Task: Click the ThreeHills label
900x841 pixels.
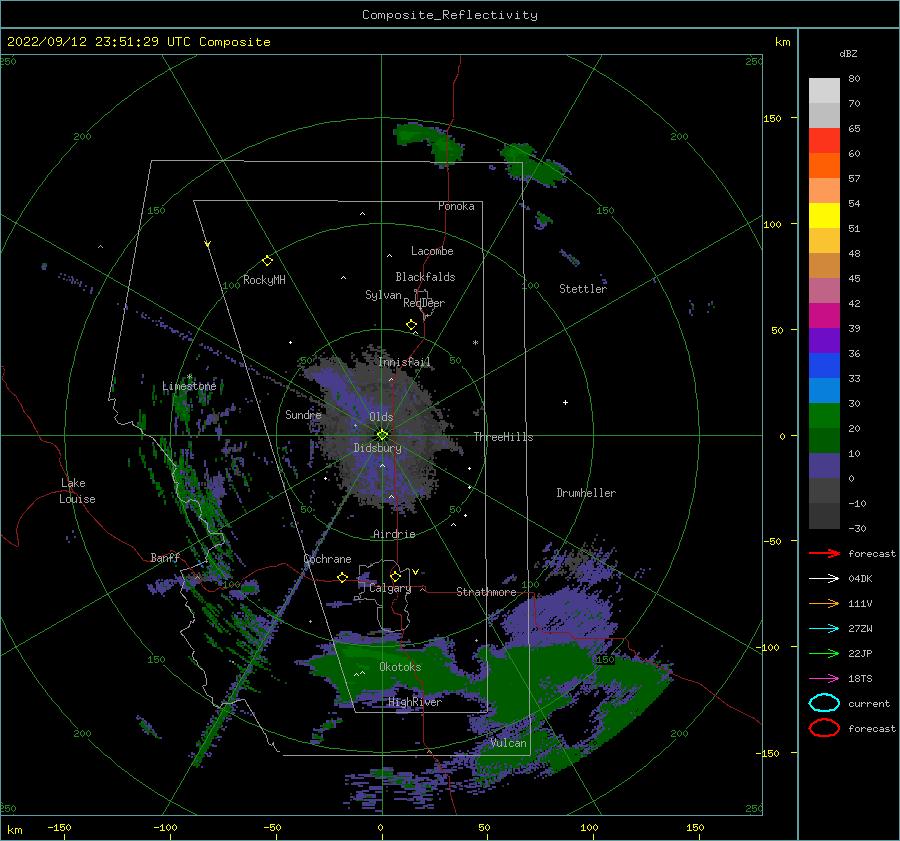Action: [x=503, y=437]
